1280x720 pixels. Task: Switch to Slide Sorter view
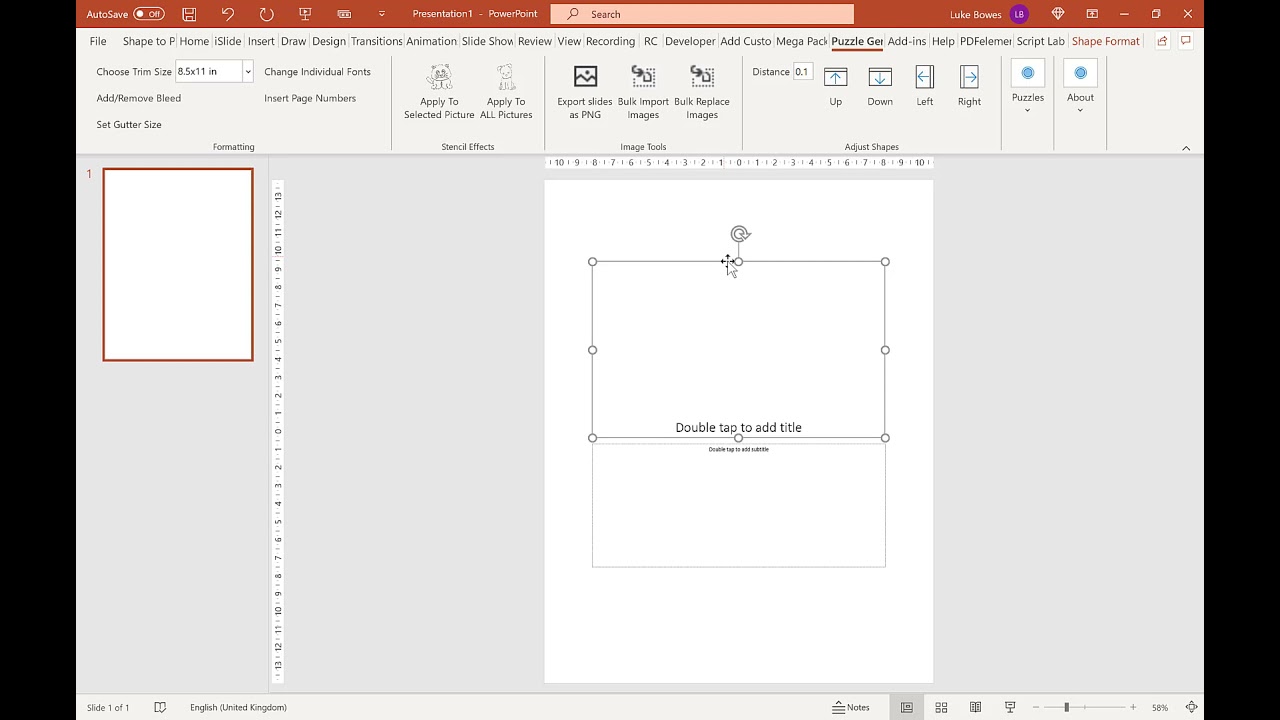(x=941, y=707)
